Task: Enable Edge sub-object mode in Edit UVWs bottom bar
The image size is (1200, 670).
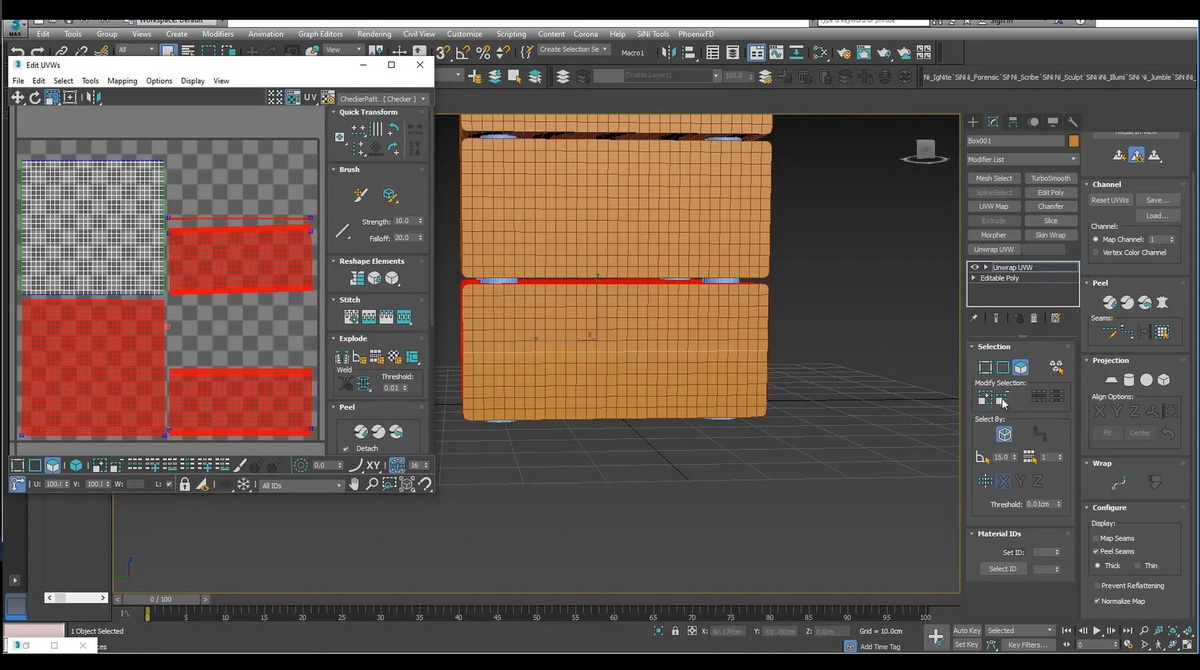Action: 35,465
